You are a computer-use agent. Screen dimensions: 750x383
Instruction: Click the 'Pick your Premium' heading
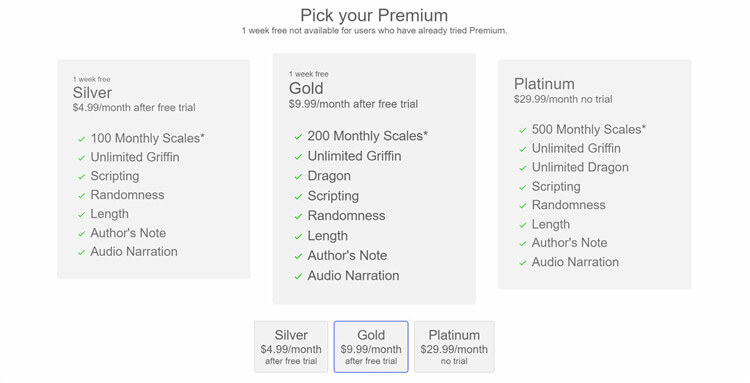tap(374, 15)
